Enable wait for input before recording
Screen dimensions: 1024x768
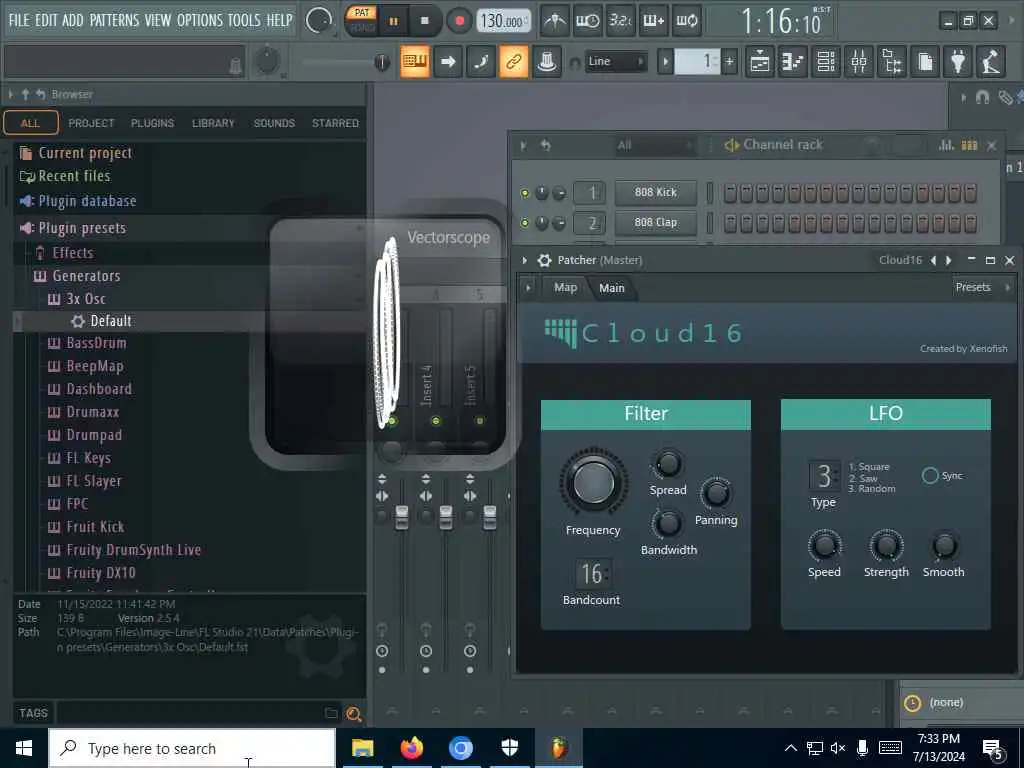click(587, 21)
